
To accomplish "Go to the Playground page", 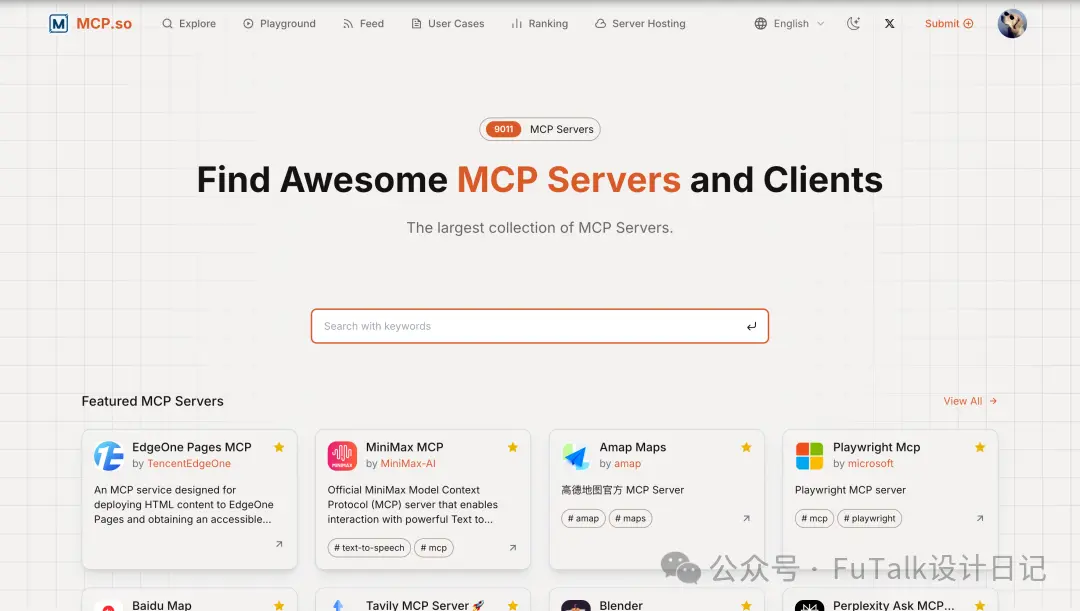I will click(279, 23).
